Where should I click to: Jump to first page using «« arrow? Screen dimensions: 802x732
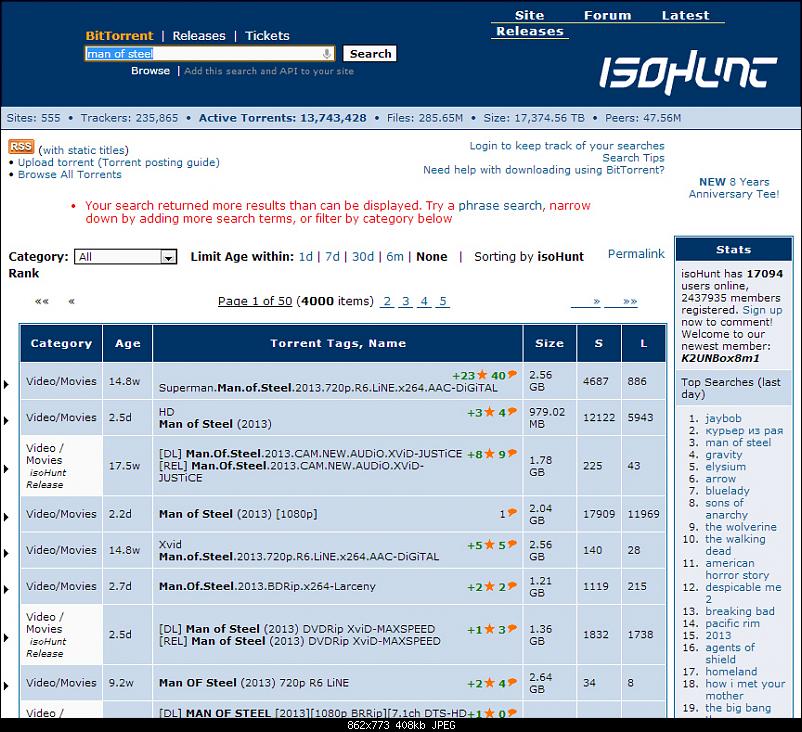[x=41, y=301]
